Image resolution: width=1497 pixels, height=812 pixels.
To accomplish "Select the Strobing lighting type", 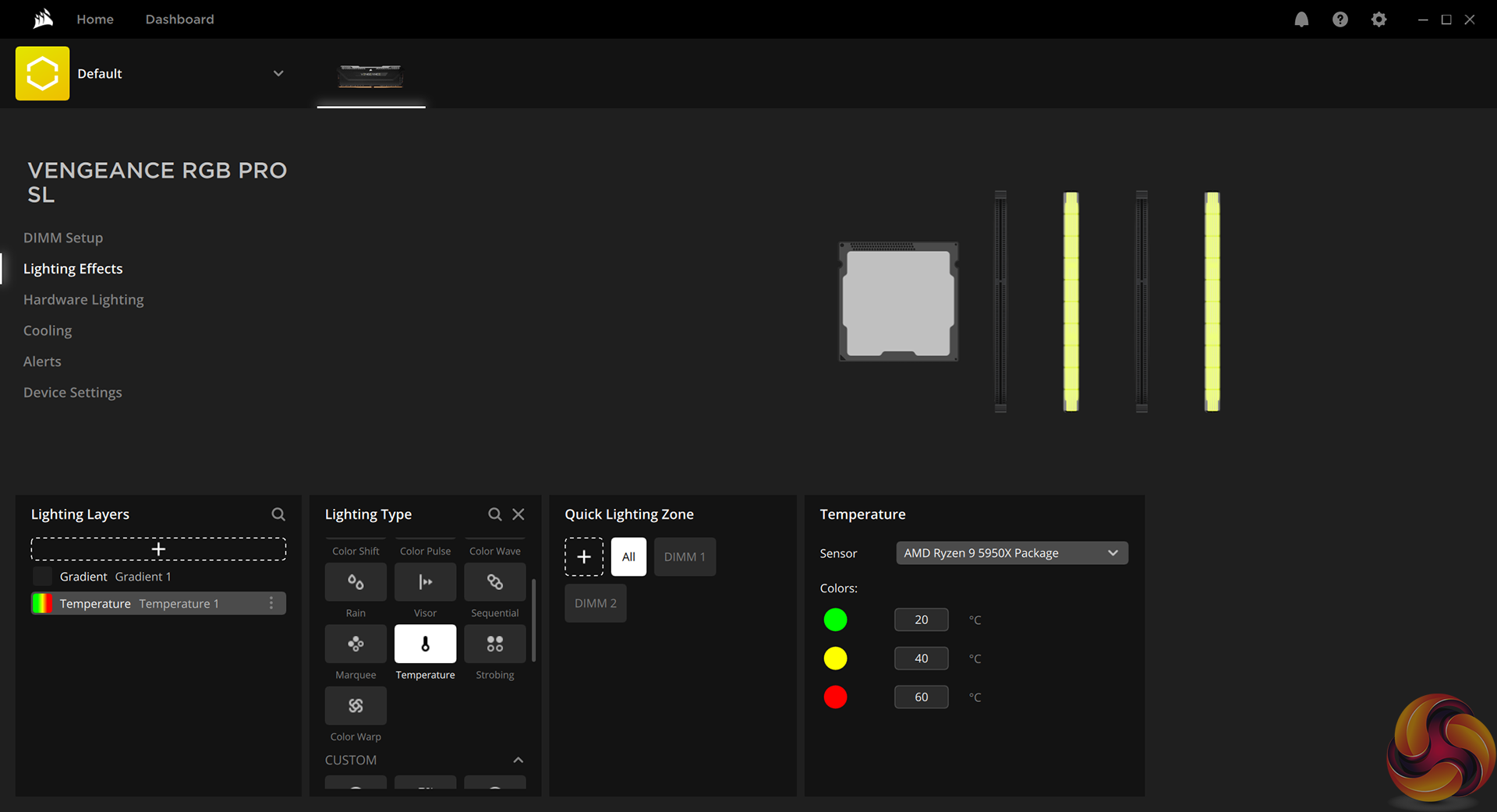I will click(x=494, y=644).
